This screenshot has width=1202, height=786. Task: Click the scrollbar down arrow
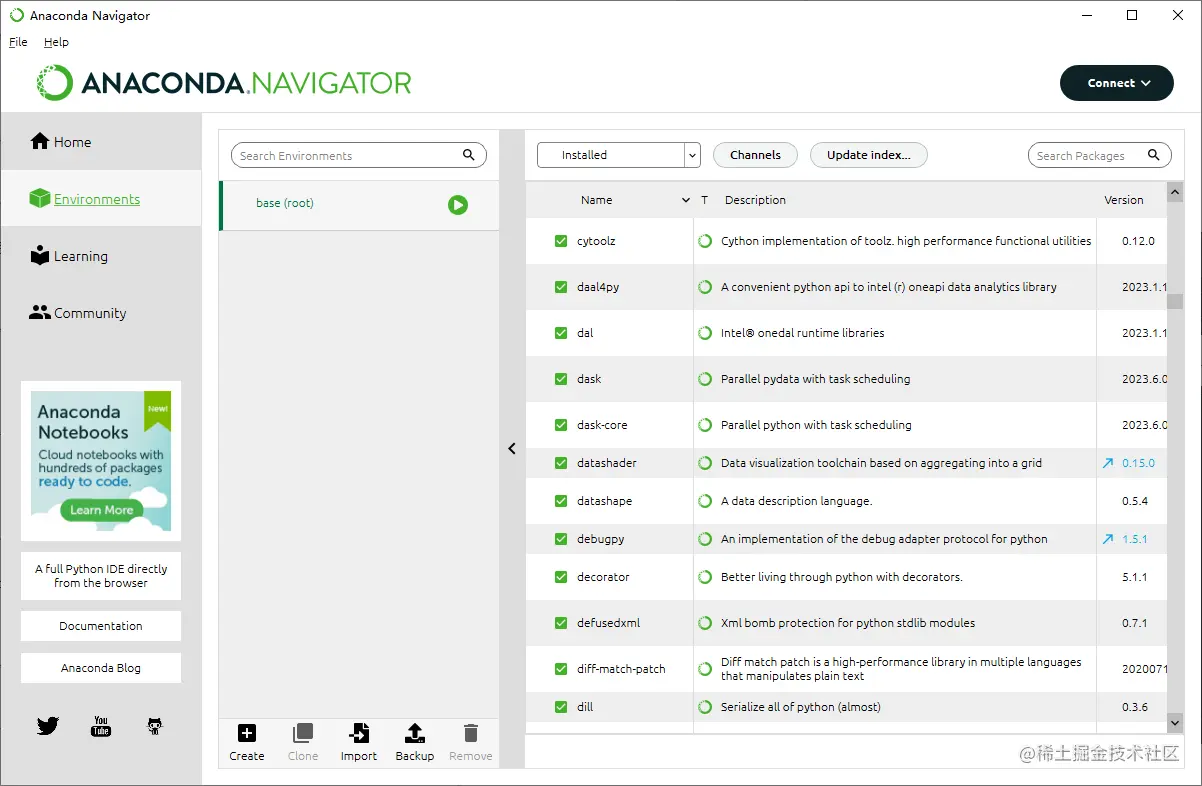(x=1175, y=724)
